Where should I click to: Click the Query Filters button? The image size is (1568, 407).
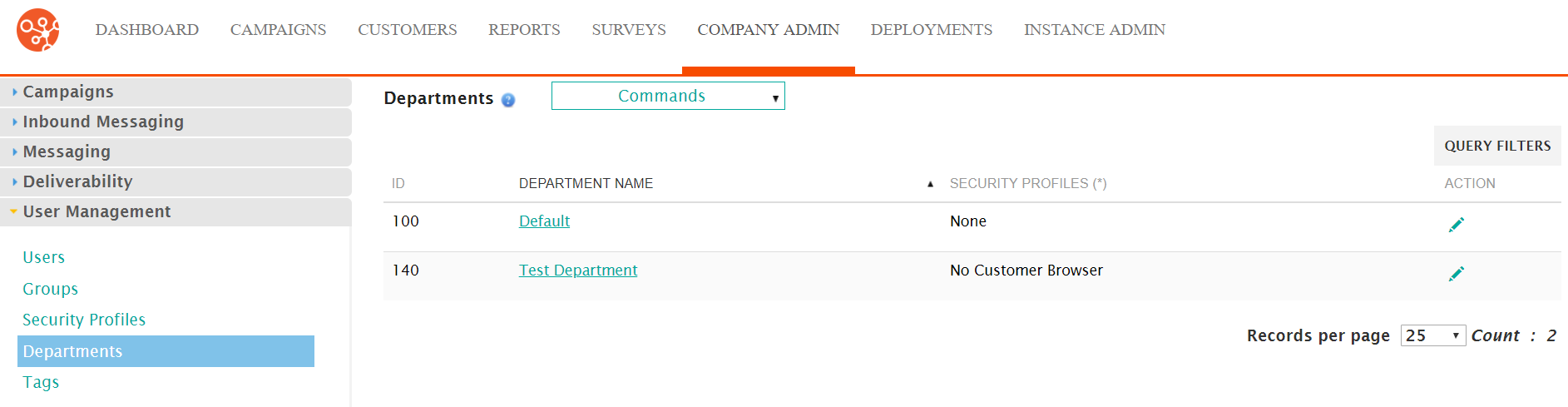(1497, 146)
